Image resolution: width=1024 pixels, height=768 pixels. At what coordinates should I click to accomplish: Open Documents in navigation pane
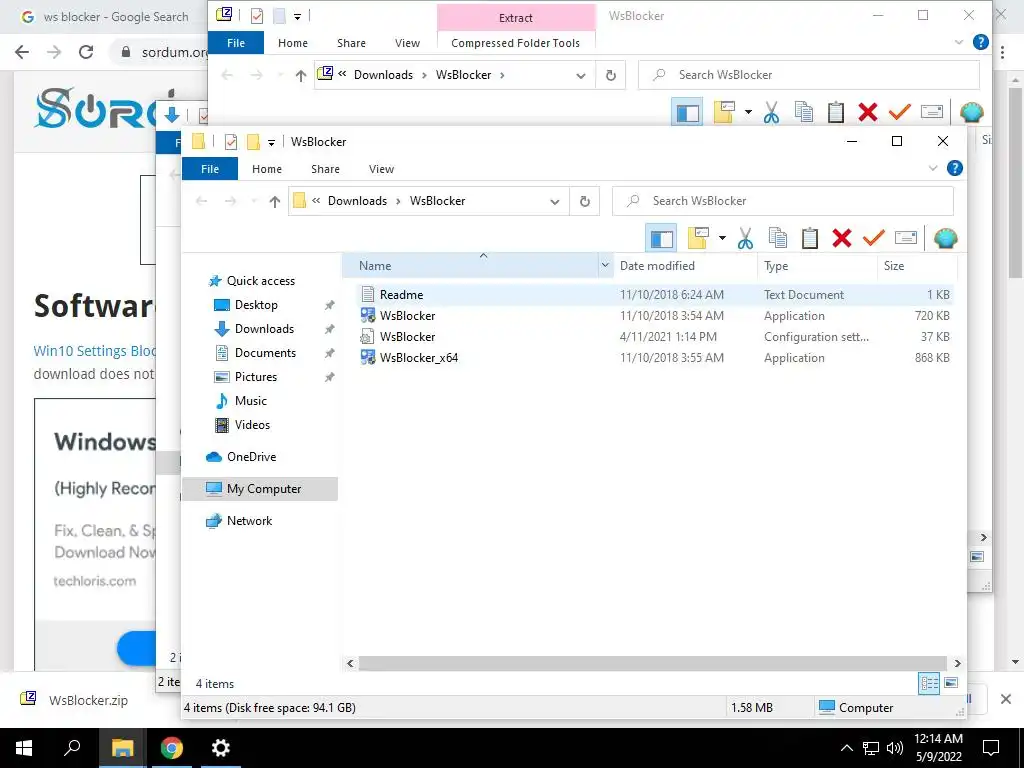coord(255,353)
